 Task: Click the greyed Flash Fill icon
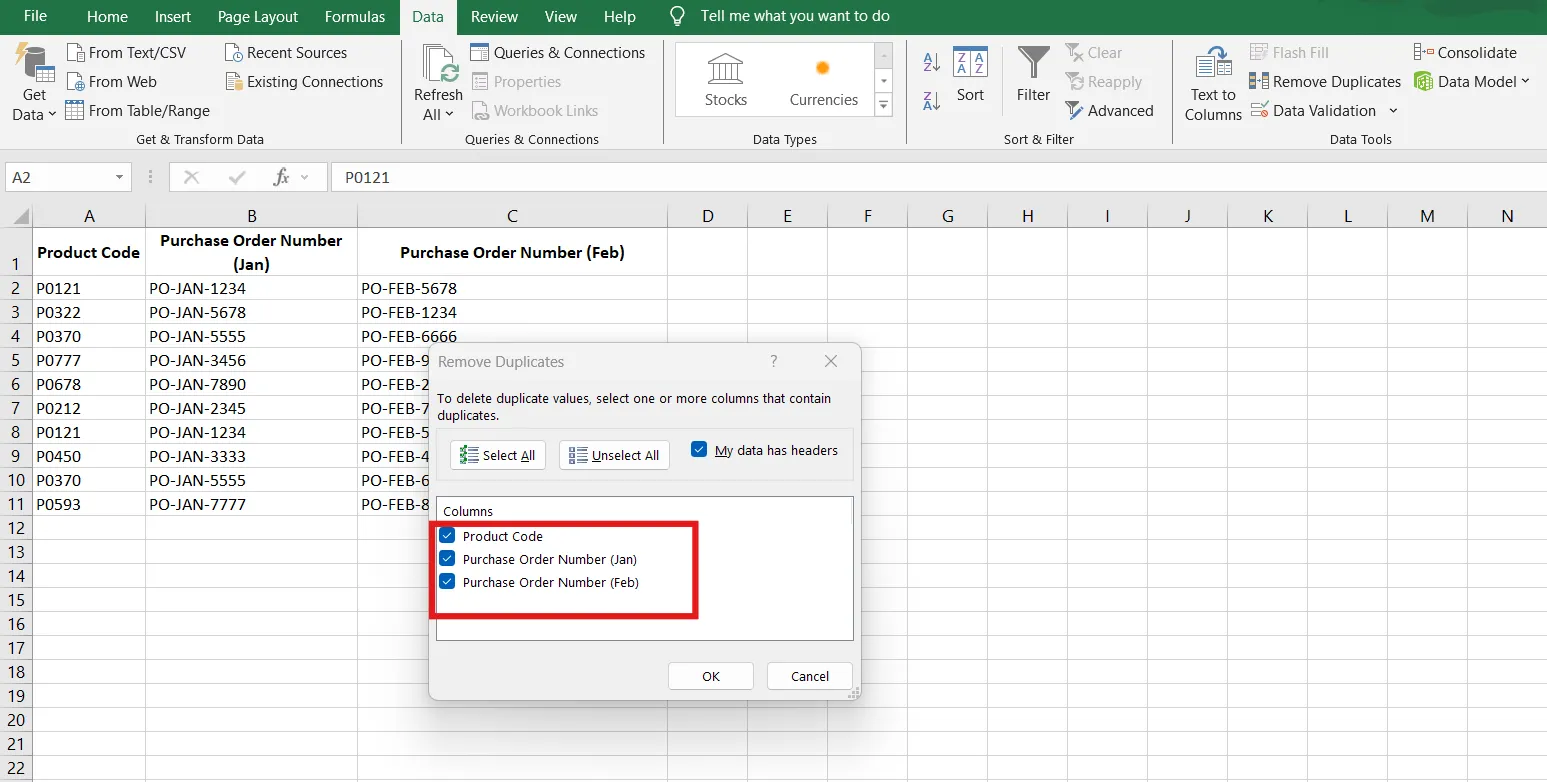coord(1258,53)
